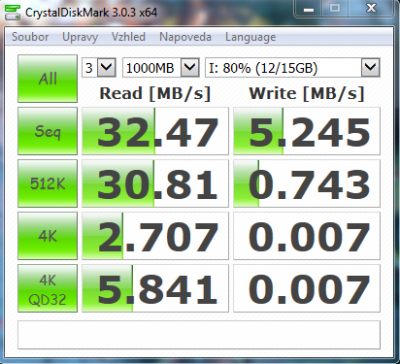The height and width of the screenshot is (364, 400).
Task: Open the Napoveda menu
Action: [x=185, y=37]
